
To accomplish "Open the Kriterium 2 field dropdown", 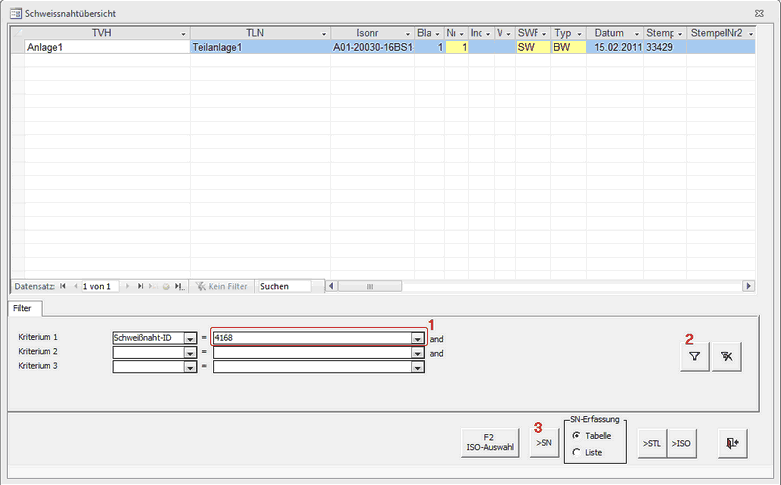I will click(190, 353).
